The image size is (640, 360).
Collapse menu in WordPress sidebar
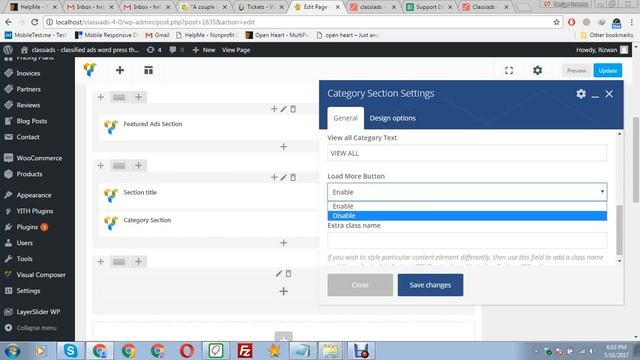point(37,328)
